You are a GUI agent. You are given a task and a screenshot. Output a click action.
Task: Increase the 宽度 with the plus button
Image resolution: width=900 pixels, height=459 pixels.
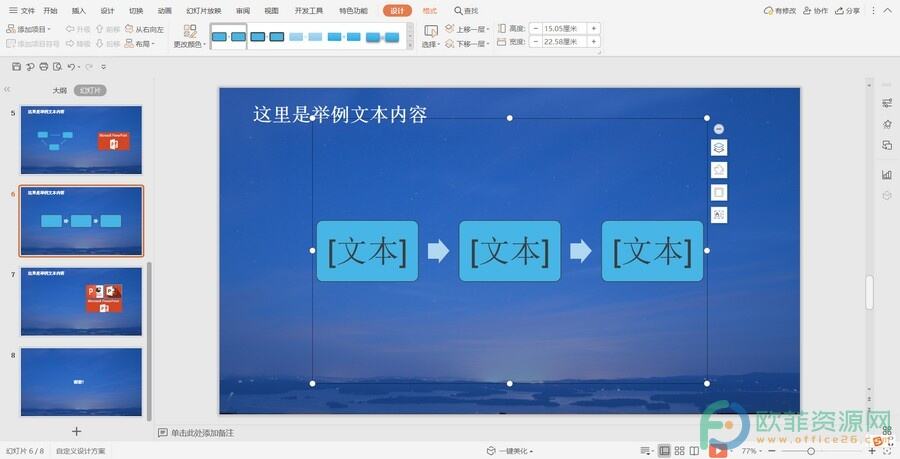(593, 41)
